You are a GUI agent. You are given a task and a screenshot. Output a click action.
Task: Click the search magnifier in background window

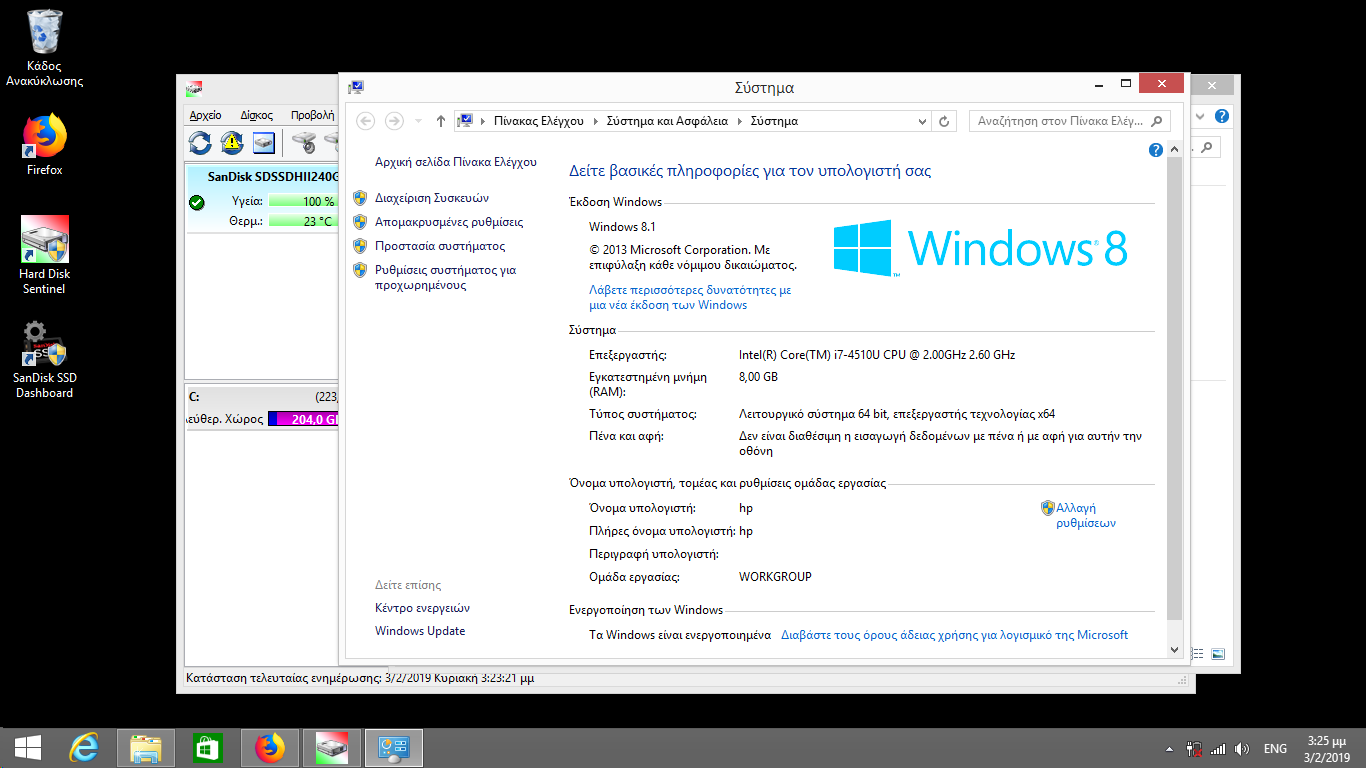coord(1207,148)
